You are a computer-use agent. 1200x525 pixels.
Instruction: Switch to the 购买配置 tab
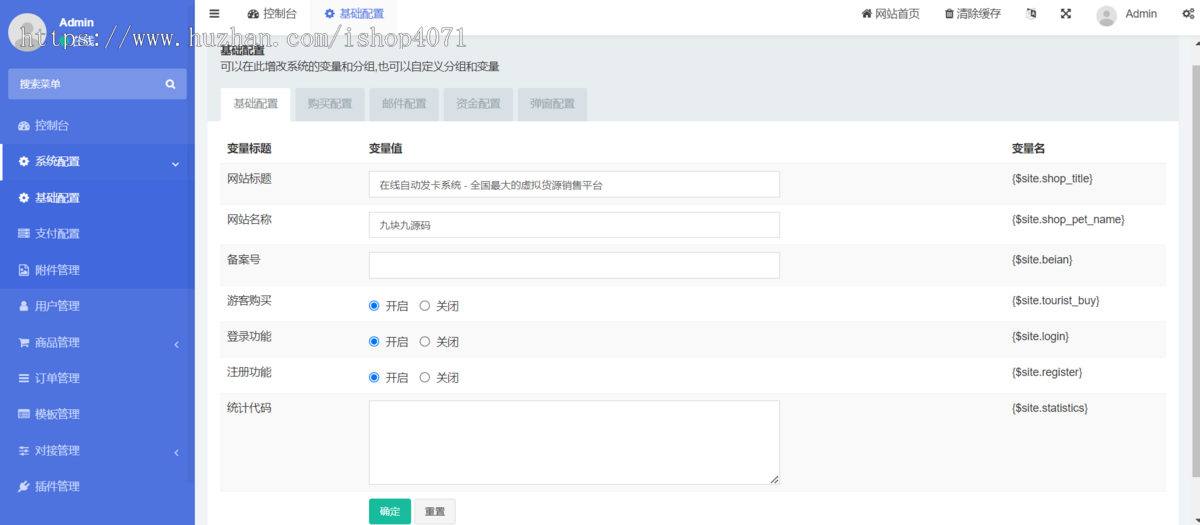click(x=329, y=104)
